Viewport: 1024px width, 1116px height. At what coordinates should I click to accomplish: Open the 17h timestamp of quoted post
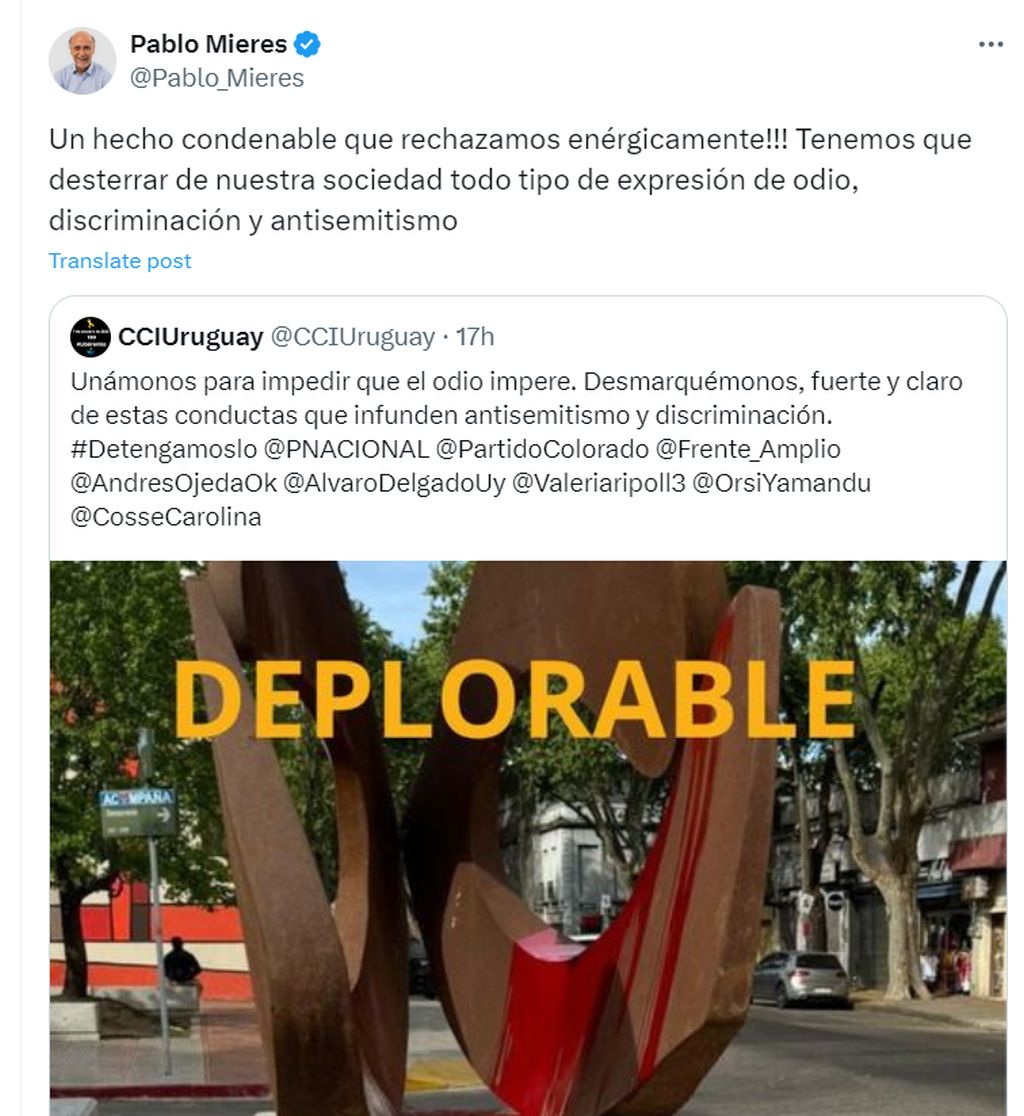point(475,337)
